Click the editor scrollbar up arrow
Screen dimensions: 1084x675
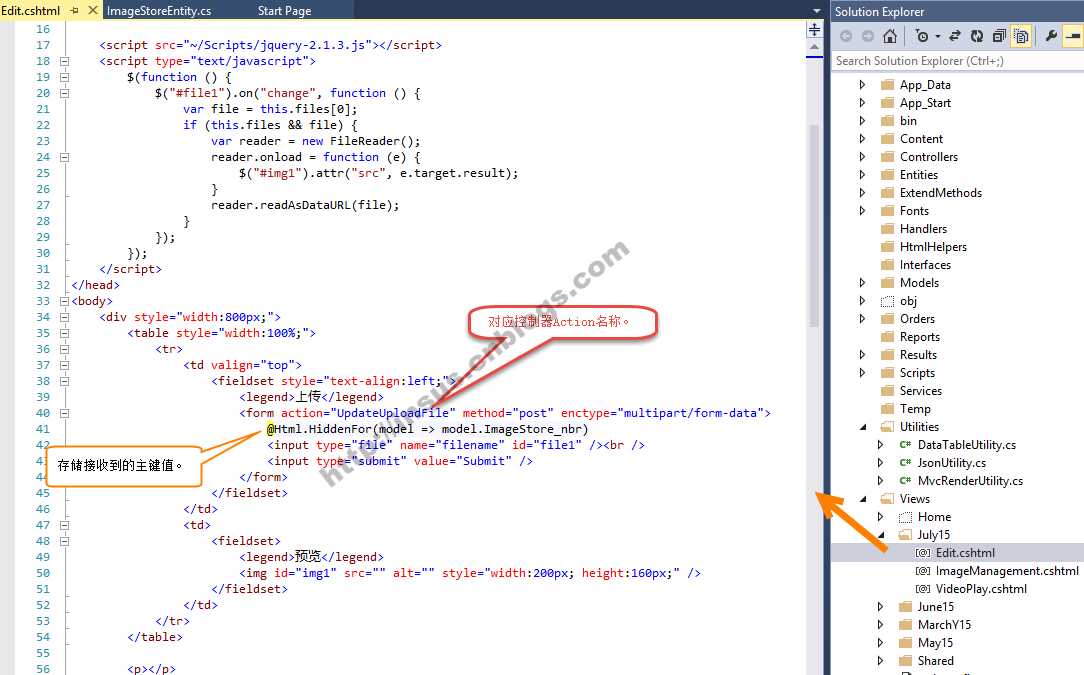pyautogui.click(x=814, y=47)
